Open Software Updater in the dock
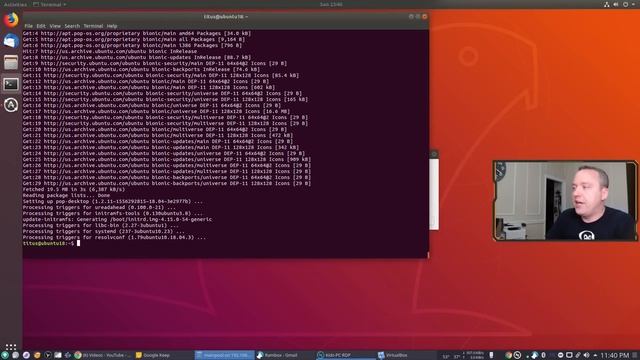 pos(11,105)
